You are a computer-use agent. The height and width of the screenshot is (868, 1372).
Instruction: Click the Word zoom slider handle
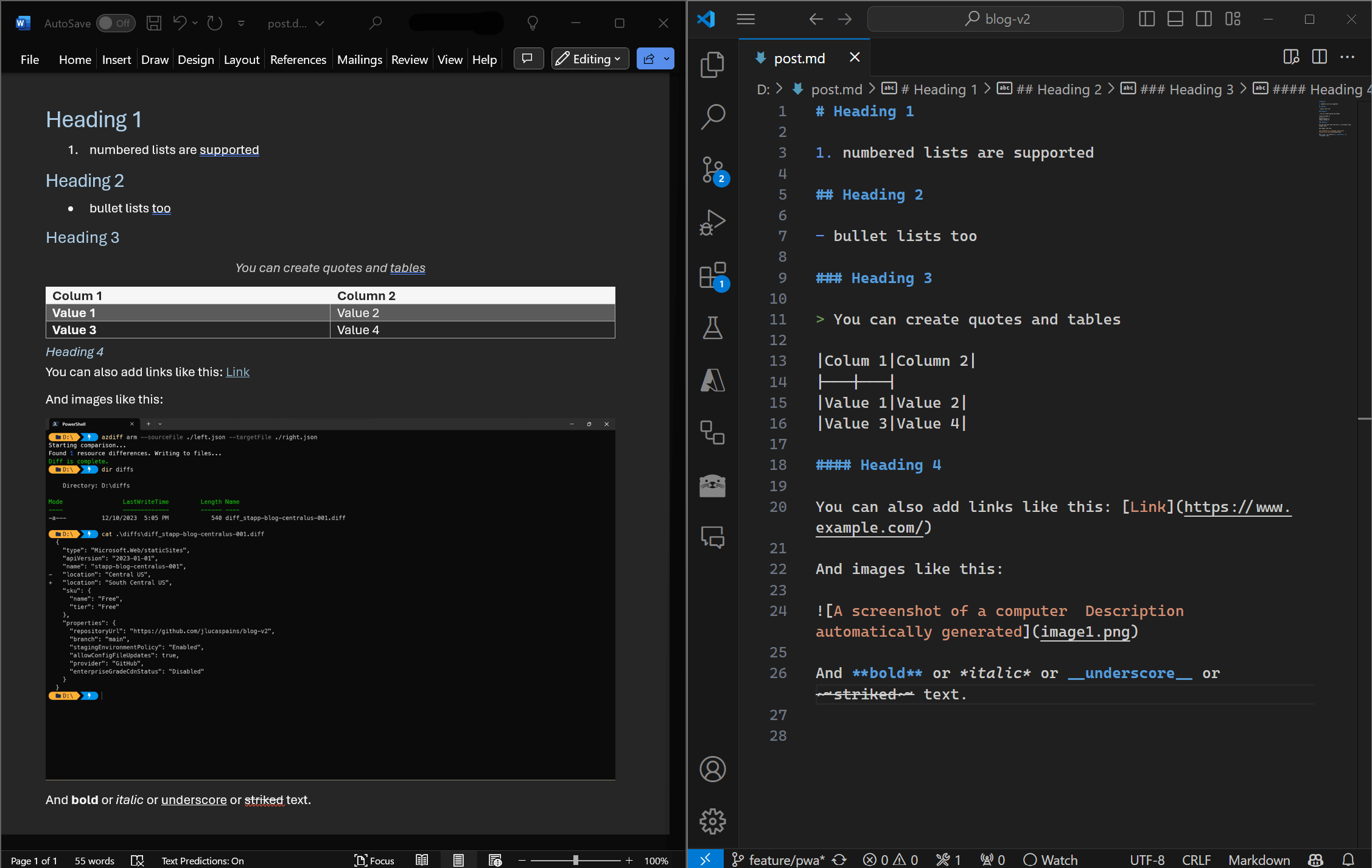(575, 860)
